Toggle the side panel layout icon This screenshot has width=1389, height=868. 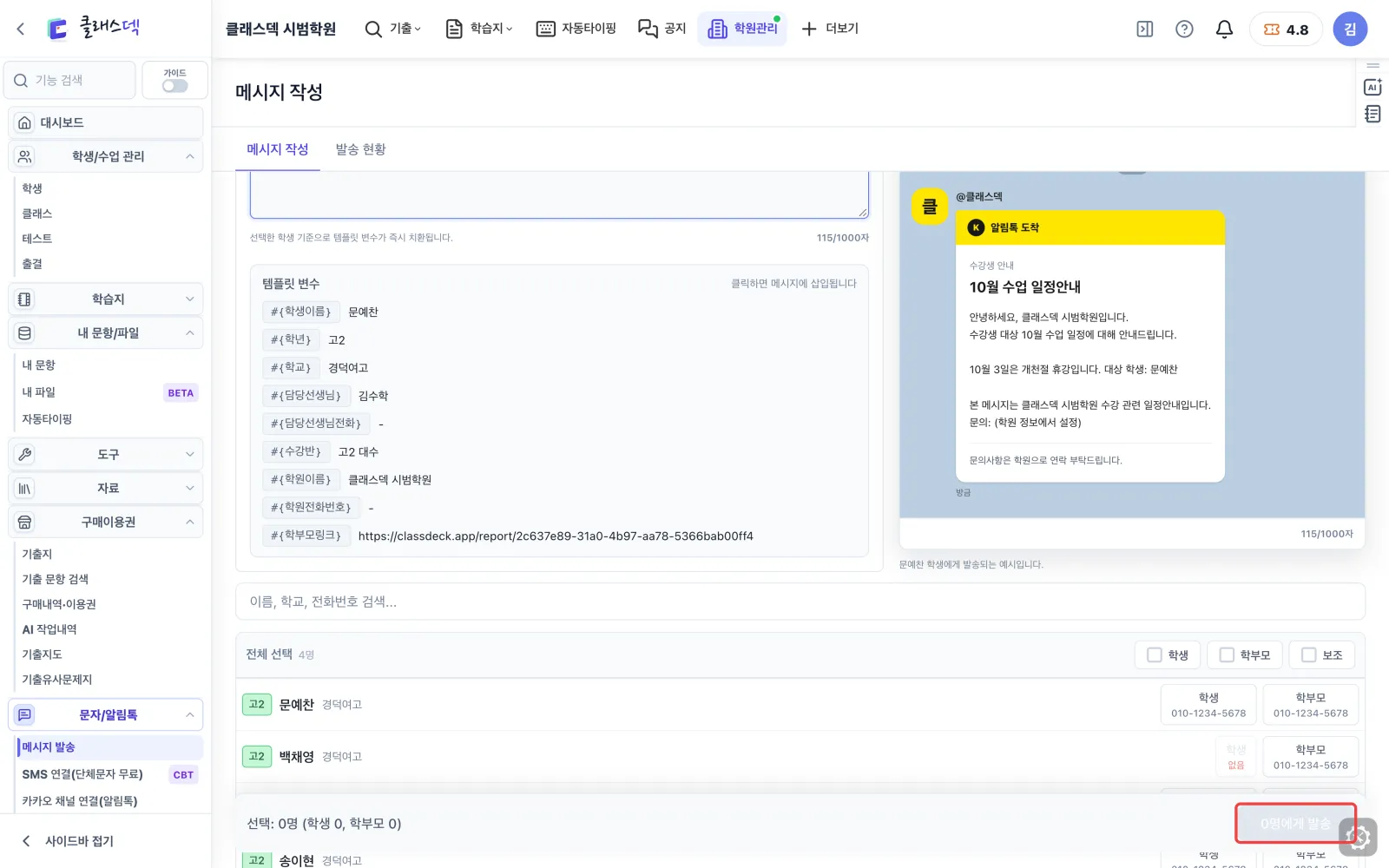1145,30
